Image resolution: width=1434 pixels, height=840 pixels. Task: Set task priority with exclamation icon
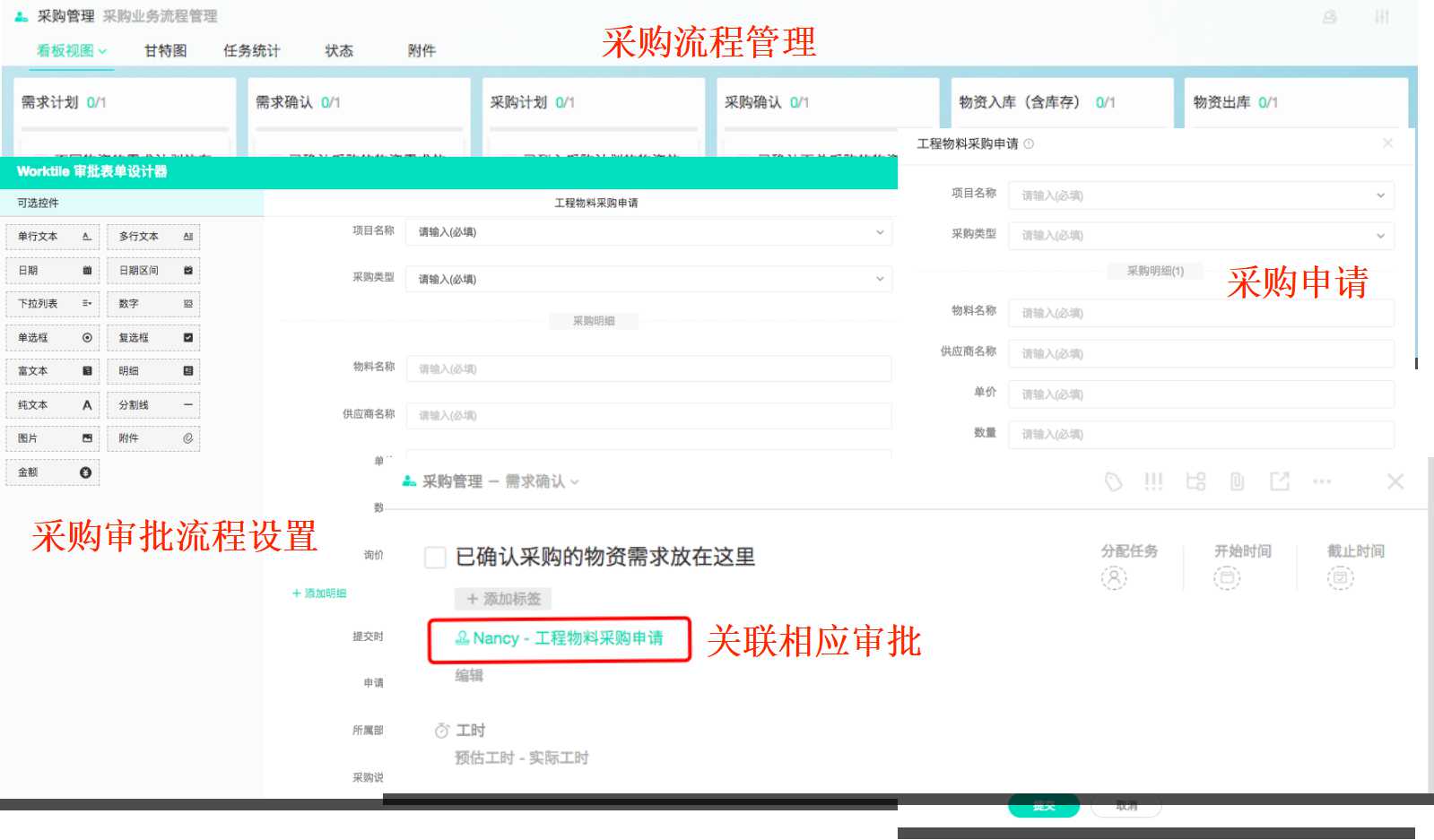[1153, 482]
